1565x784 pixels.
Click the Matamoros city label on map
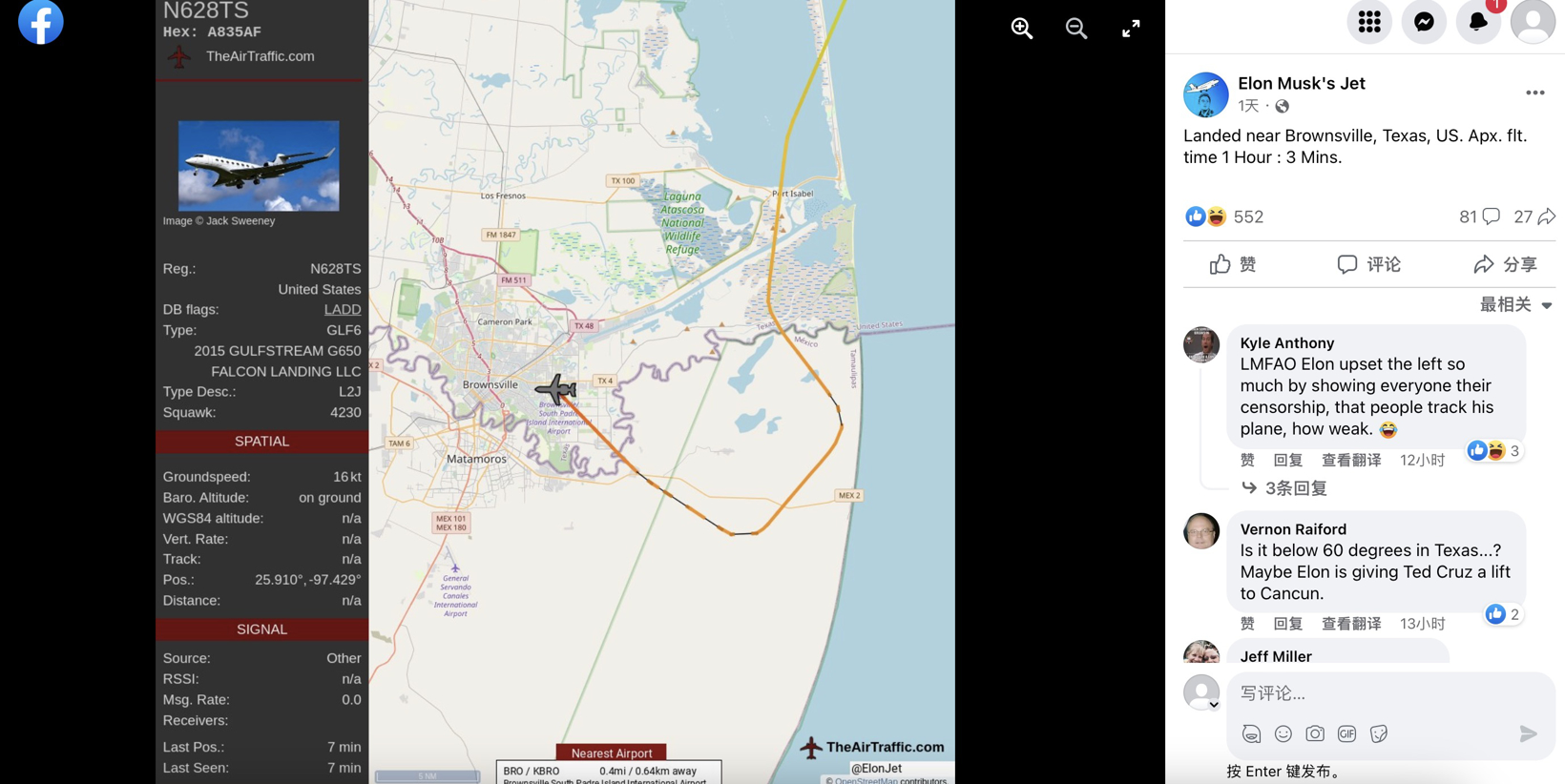tap(477, 459)
